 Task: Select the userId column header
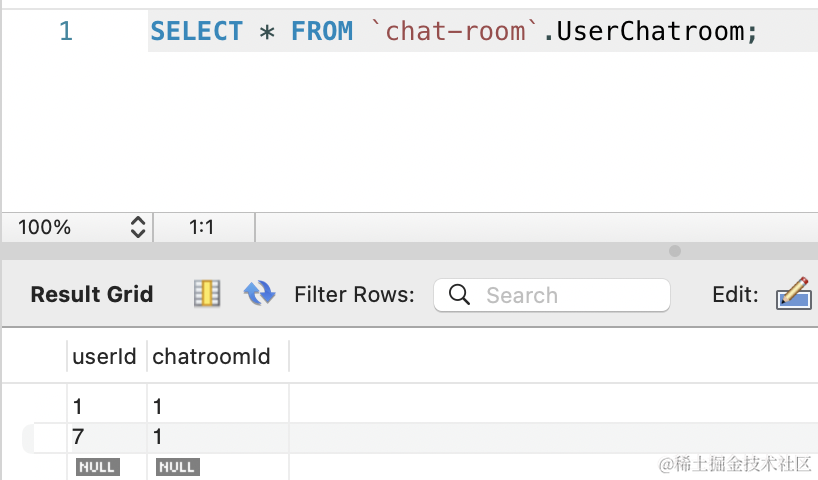104,356
